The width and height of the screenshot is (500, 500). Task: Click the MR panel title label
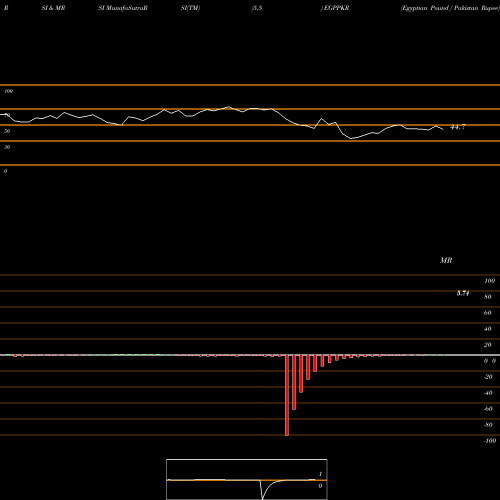click(x=446, y=260)
